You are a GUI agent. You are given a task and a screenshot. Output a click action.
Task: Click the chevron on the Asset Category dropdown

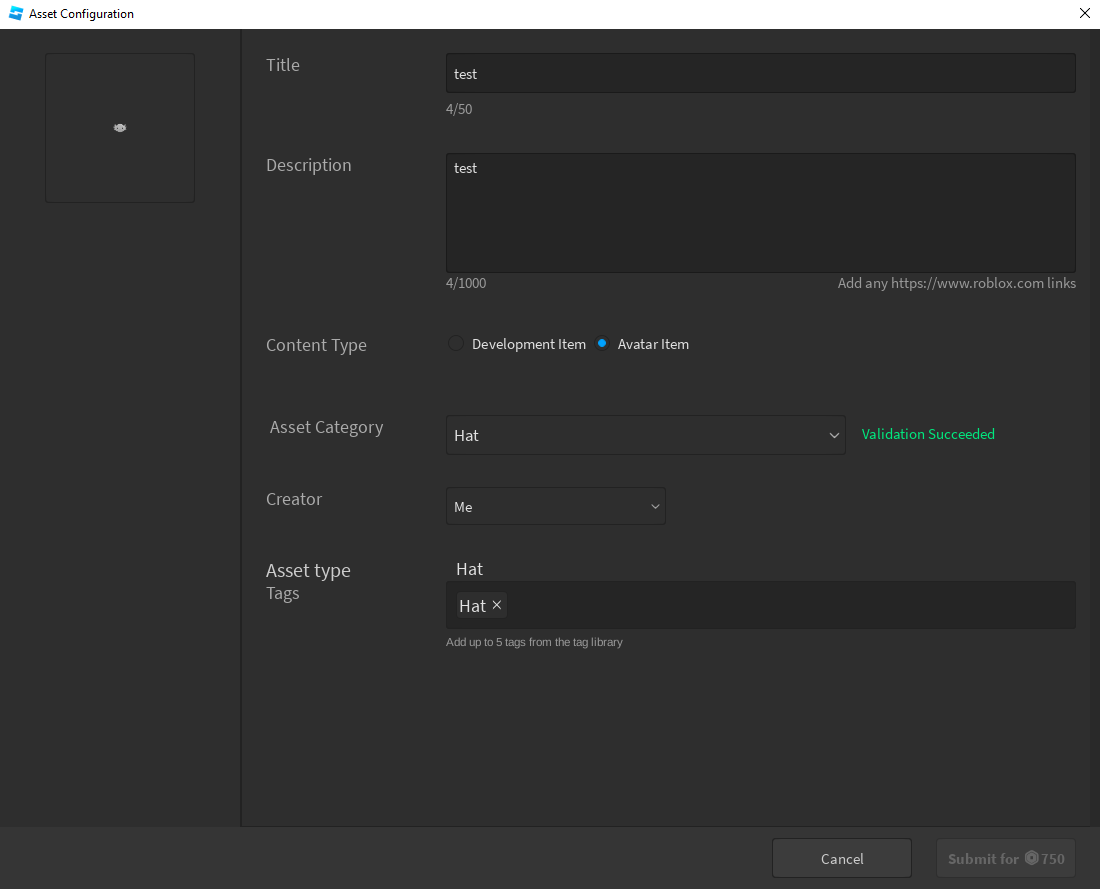[x=834, y=435]
